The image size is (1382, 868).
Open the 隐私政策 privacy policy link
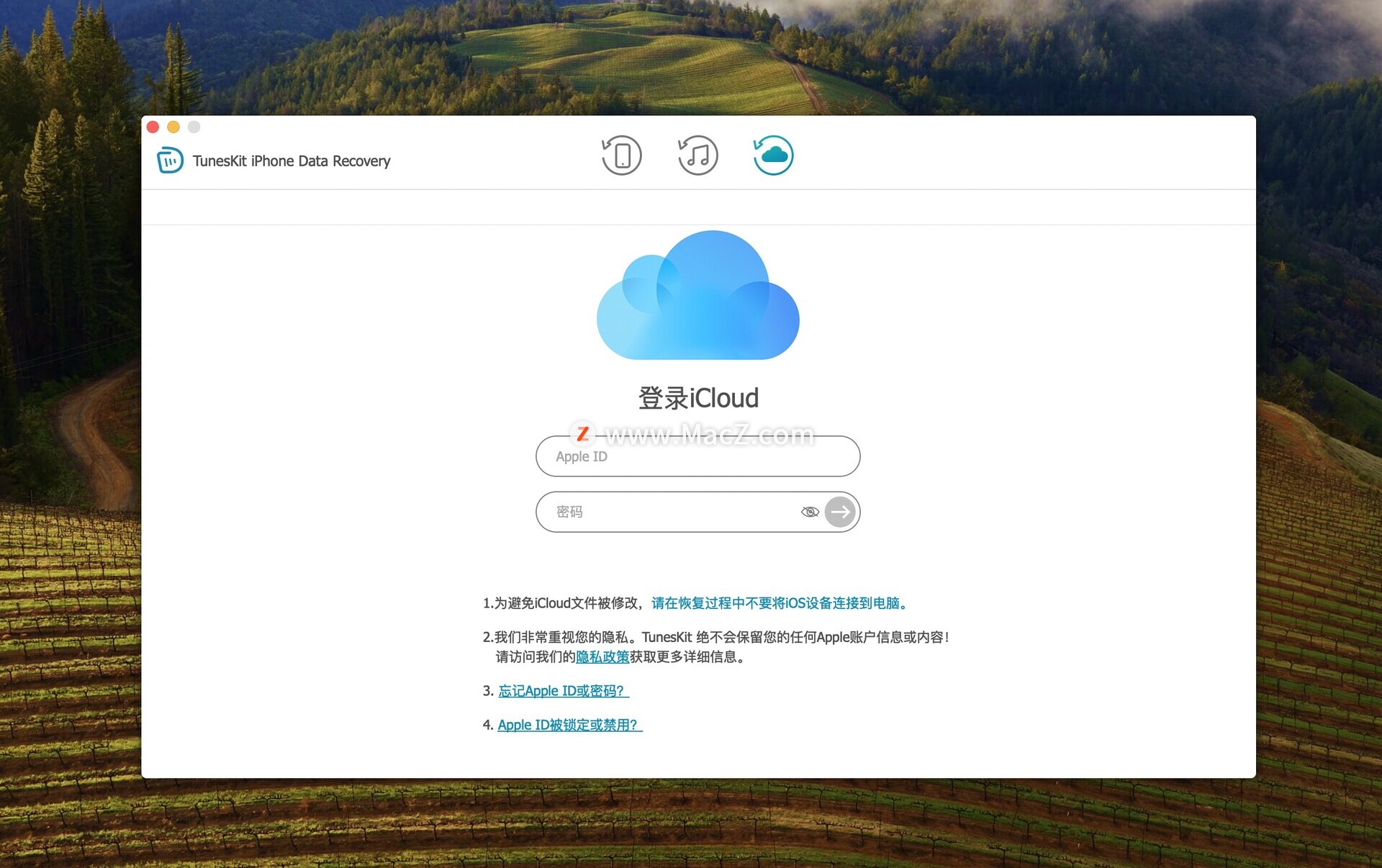(602, 656)
